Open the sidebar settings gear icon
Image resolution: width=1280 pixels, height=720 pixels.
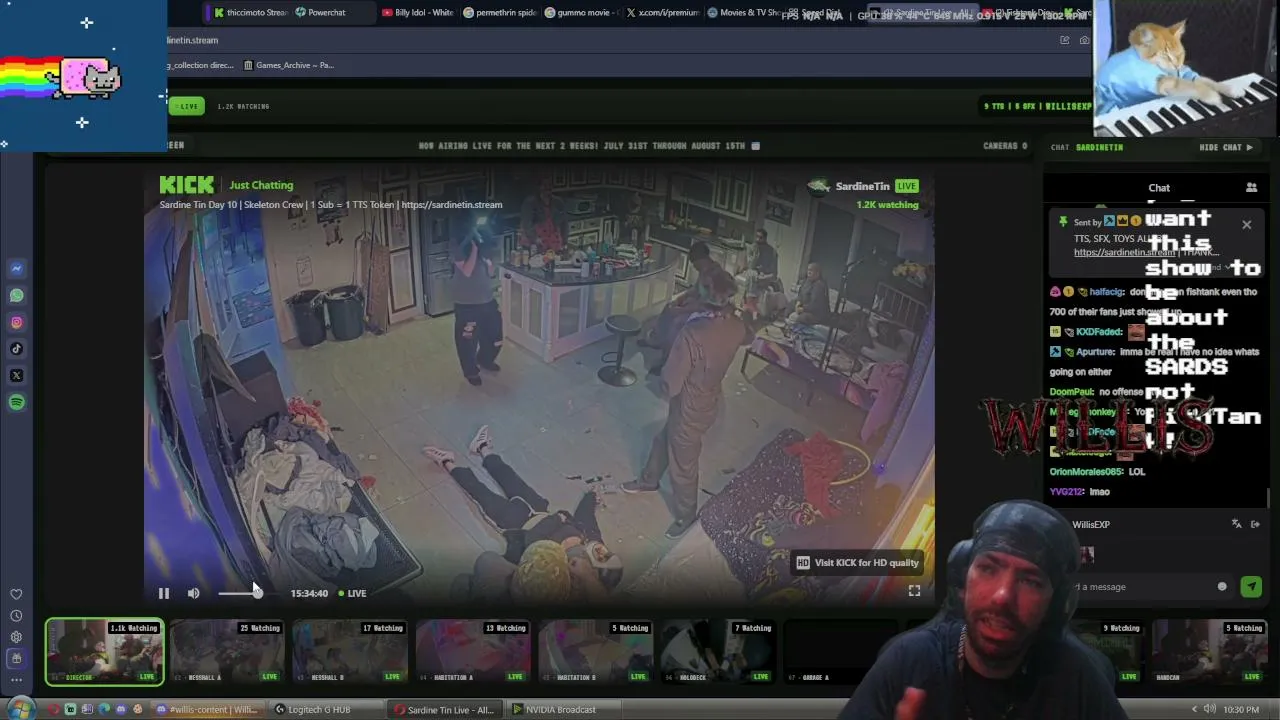16,637
